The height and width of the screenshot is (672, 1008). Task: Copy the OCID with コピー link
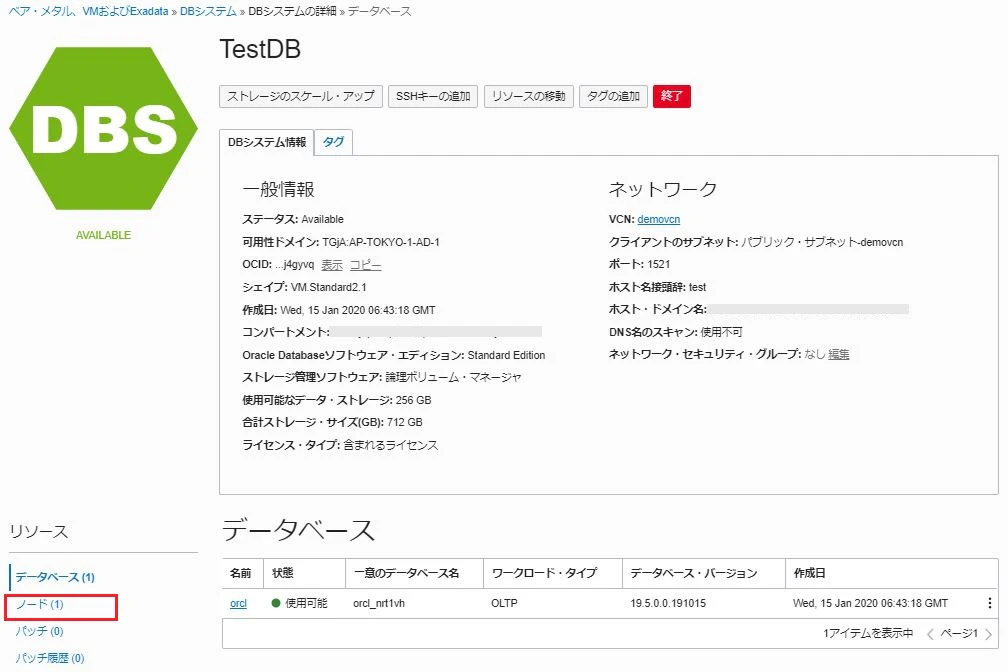(x=365, y=265)
